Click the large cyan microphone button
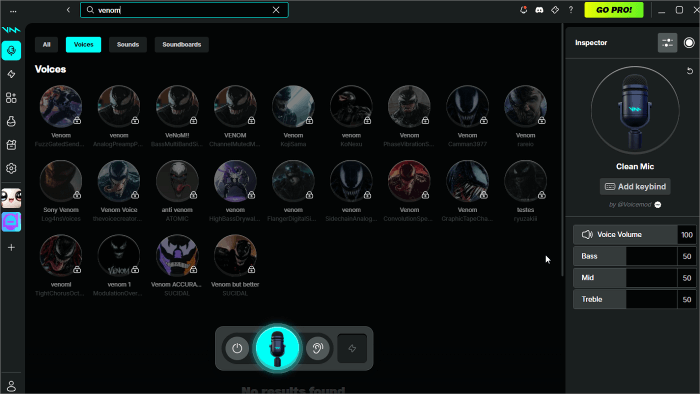Viewport: 700px width, 394px height. [277, 348]
